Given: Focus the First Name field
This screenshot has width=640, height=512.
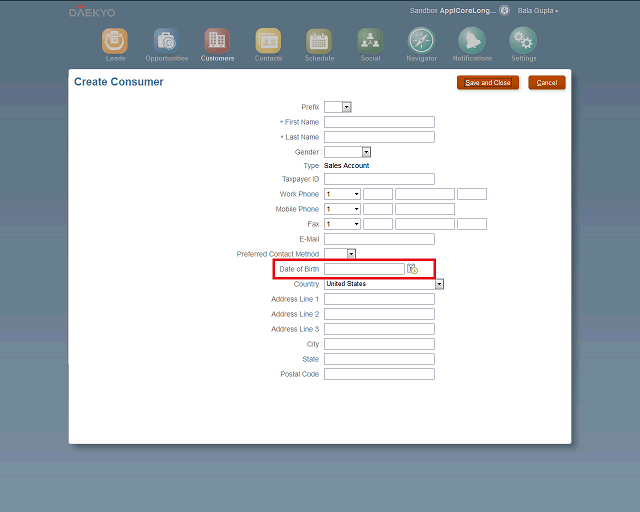Looking at the screenshot, I should [x=379, y=122].
